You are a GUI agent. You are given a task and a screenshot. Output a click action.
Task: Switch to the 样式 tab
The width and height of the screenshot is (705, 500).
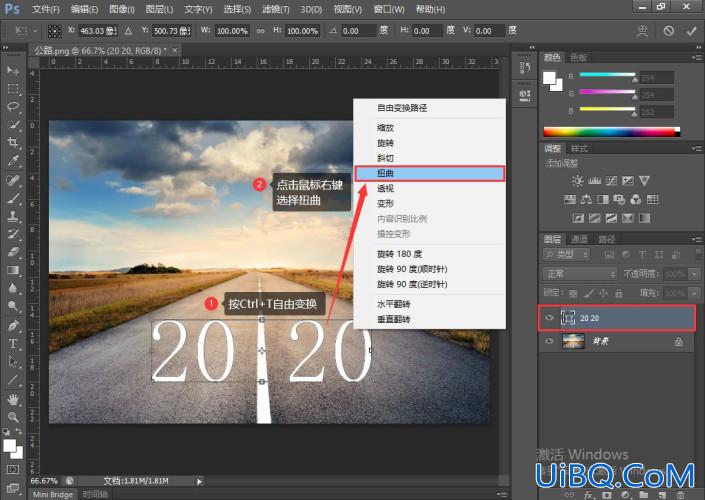579,148
